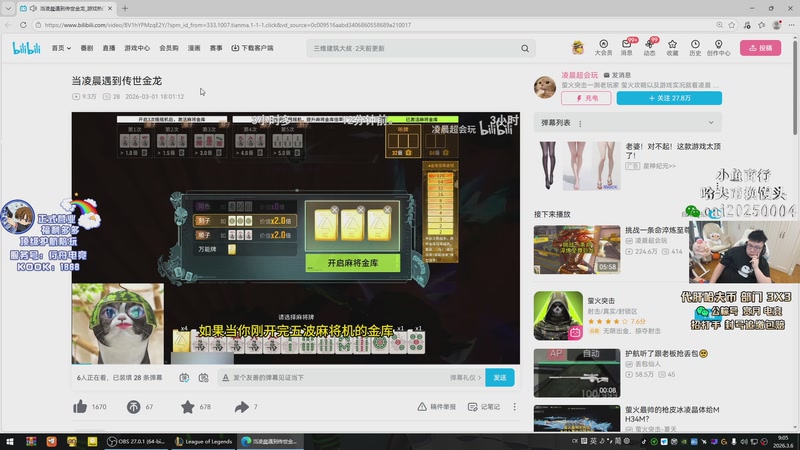Favorite the video with star icon
800x450 pixels.
(188, 407)
